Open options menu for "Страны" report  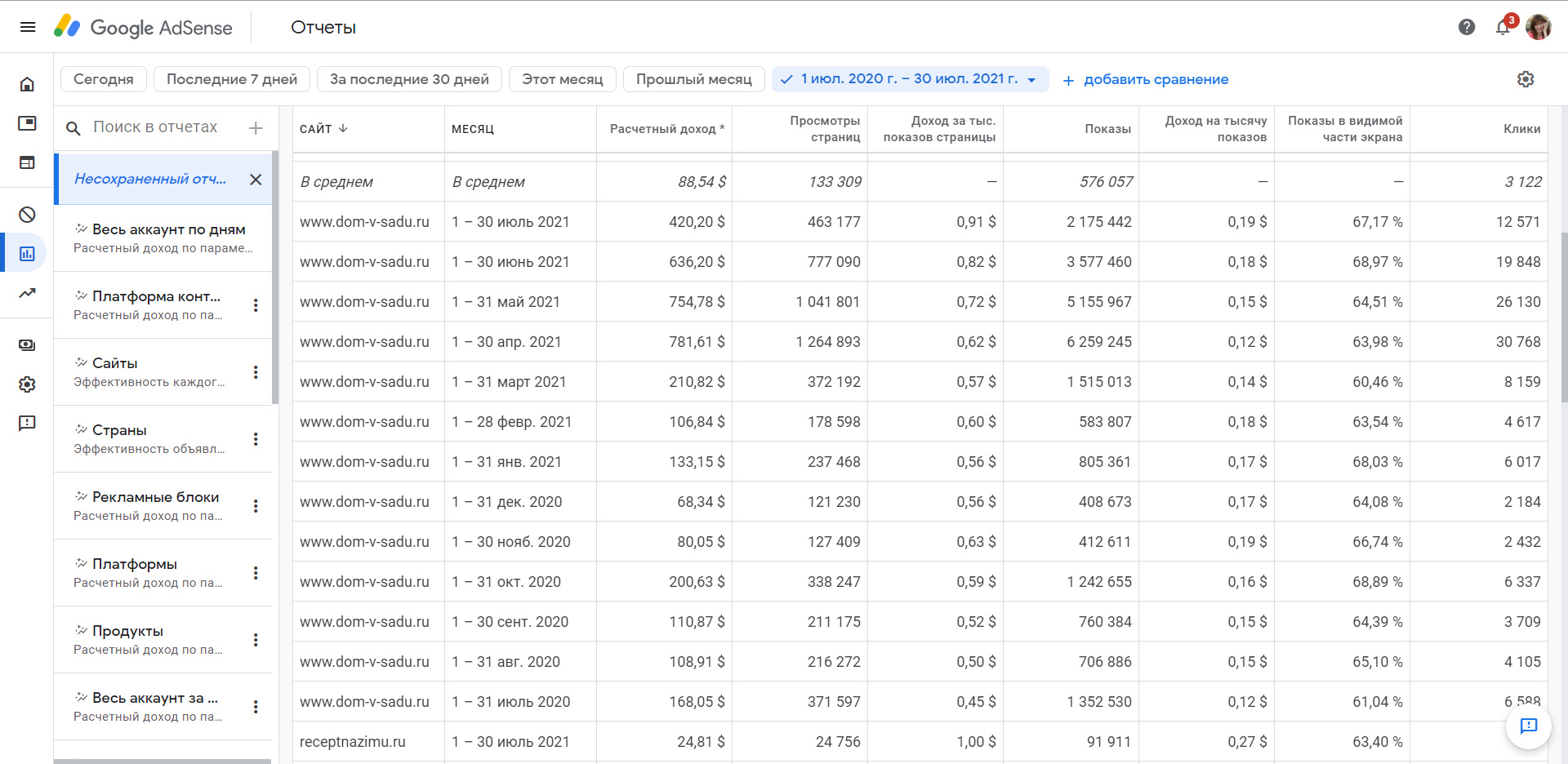(x=256, y=439)
